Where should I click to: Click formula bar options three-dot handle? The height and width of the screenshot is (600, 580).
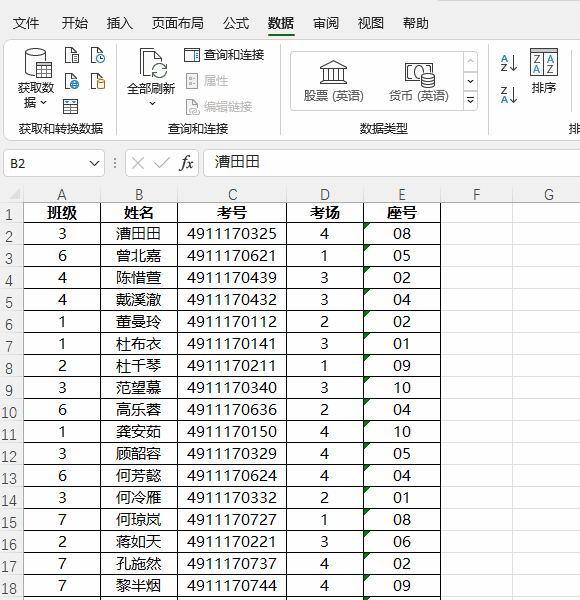coord(115,163)
